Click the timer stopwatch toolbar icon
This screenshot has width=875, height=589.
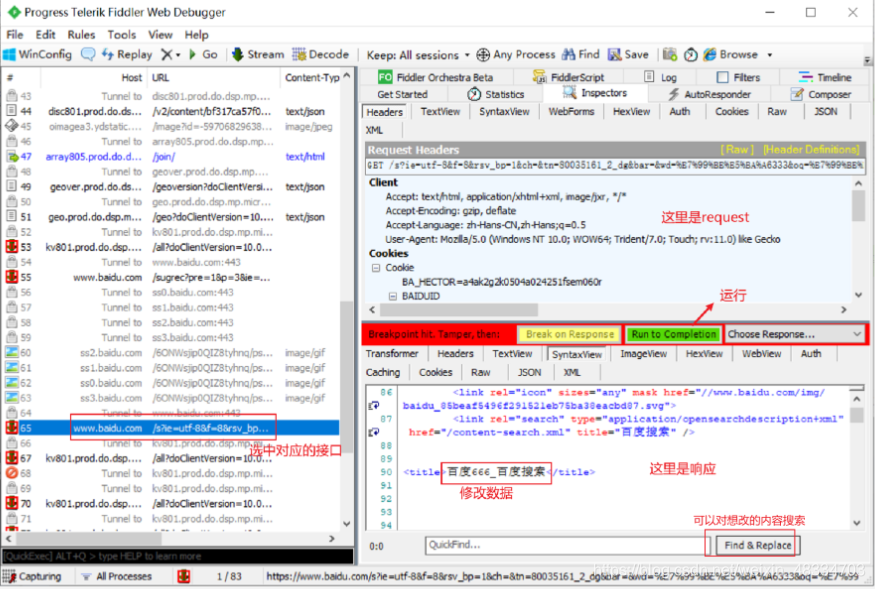pos(691,54)
